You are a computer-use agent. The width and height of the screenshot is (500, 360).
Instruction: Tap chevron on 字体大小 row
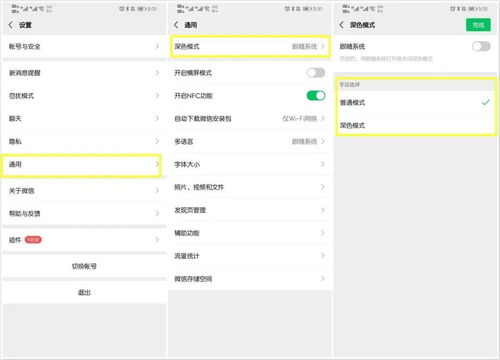[322, 164]
